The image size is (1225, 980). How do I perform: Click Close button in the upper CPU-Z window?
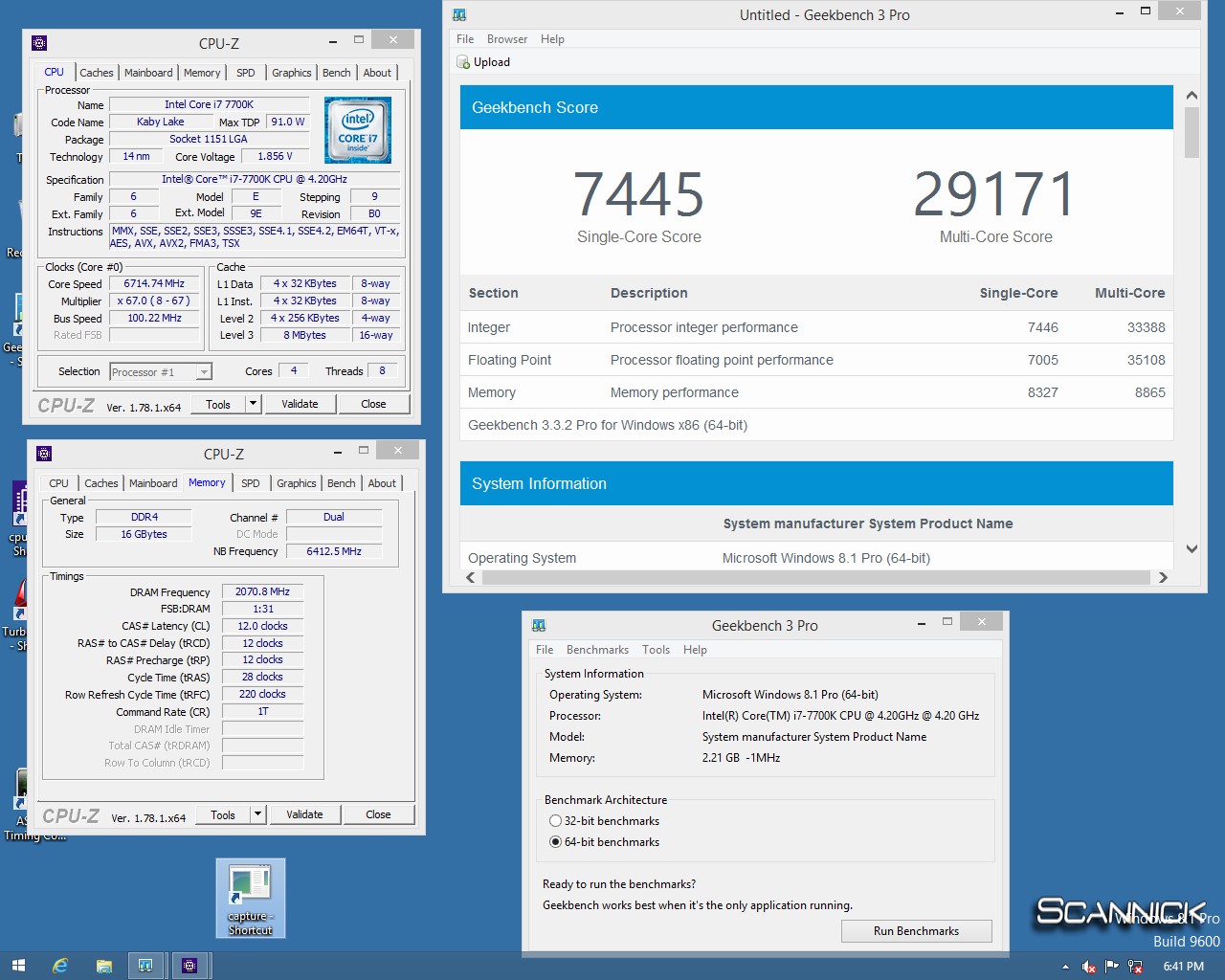click(x=373, y=404)
